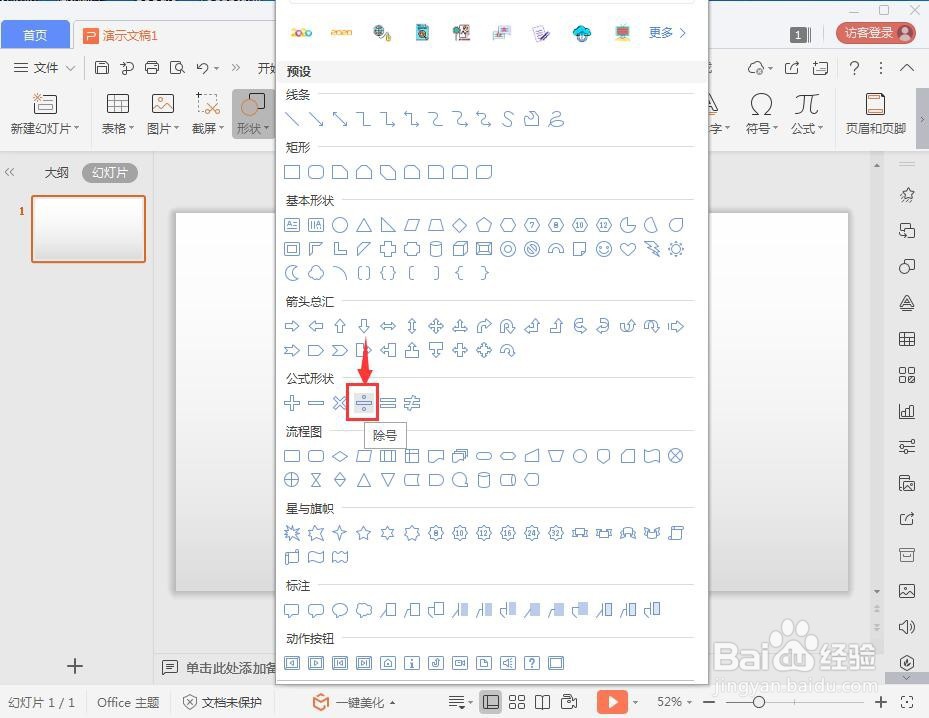Click the 一键美化 beautify button
Image resolution: width=929 pixels, height=718 pixels.
(x=354, y=703)
